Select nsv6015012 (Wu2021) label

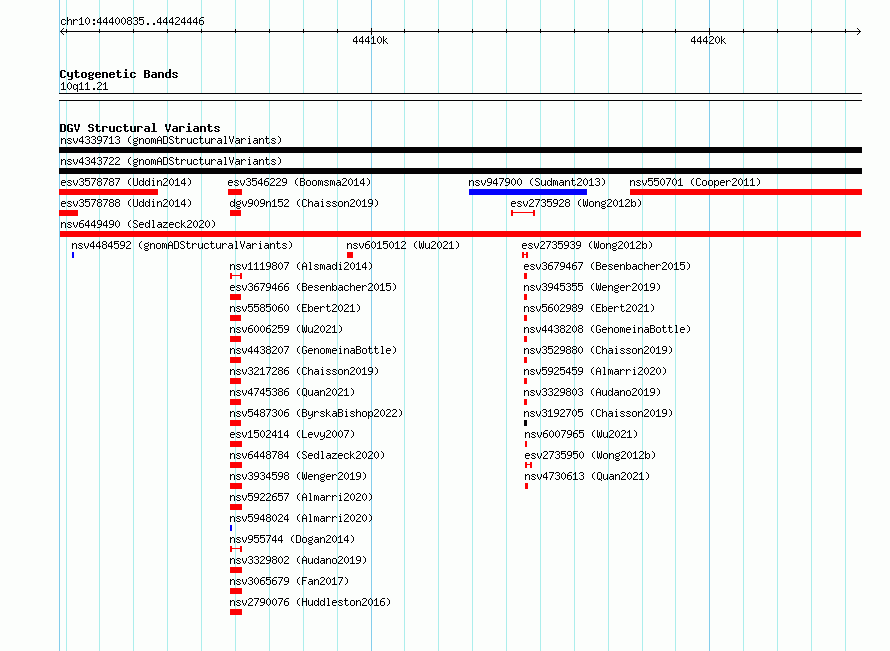(x=403, y=245)
